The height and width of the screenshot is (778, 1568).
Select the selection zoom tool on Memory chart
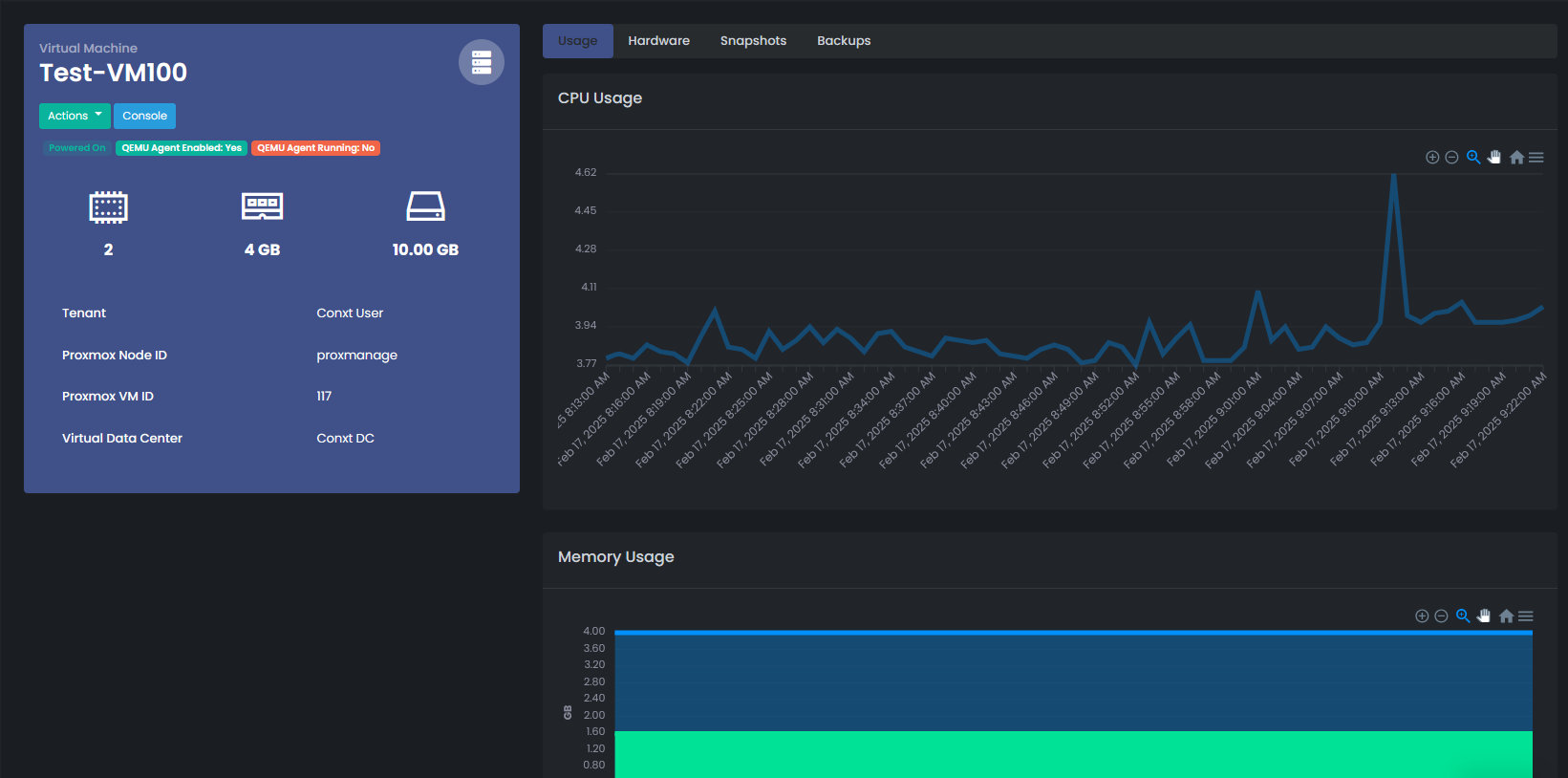coord(1463,616)
